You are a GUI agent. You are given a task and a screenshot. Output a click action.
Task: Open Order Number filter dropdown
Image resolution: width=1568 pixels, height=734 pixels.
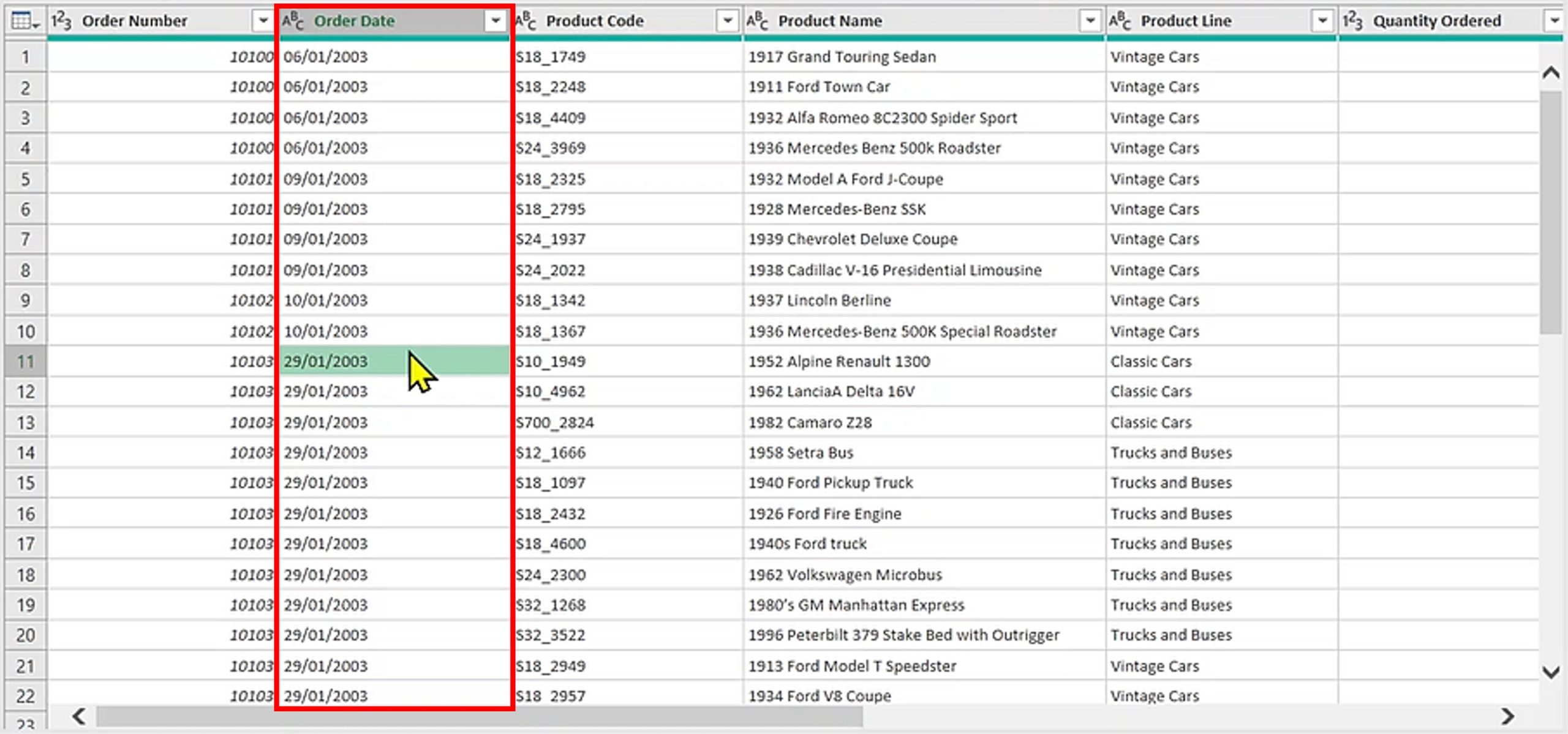(x=263, y=21)
